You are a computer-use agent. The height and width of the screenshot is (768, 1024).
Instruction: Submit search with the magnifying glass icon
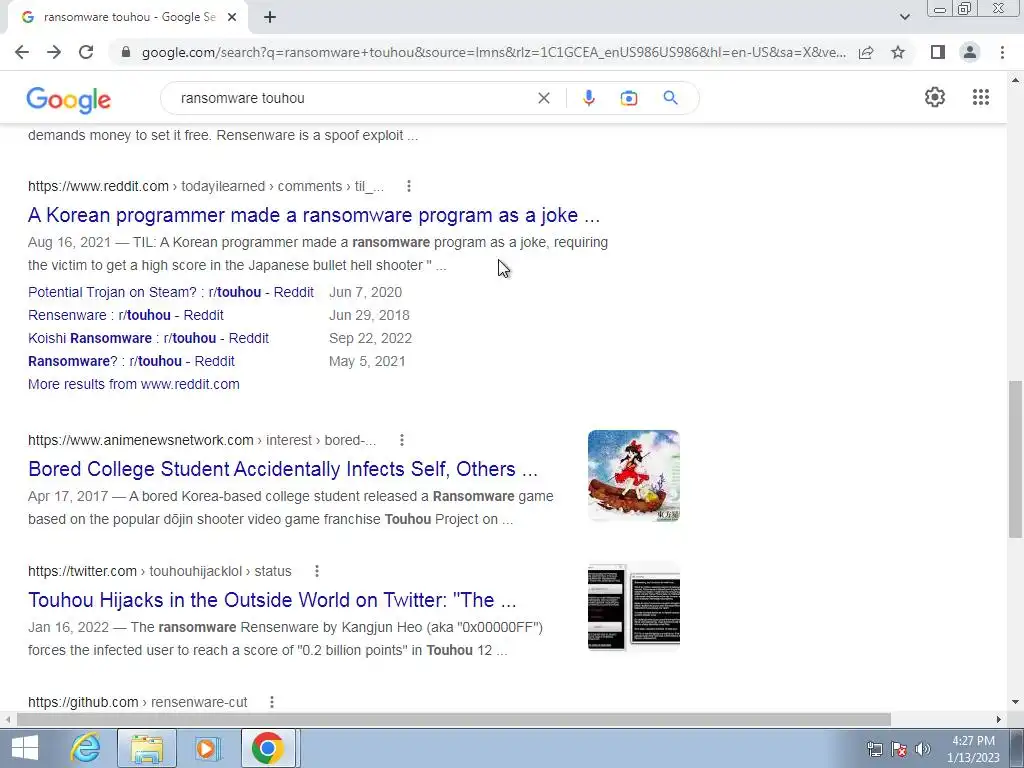tap(670, 98)
